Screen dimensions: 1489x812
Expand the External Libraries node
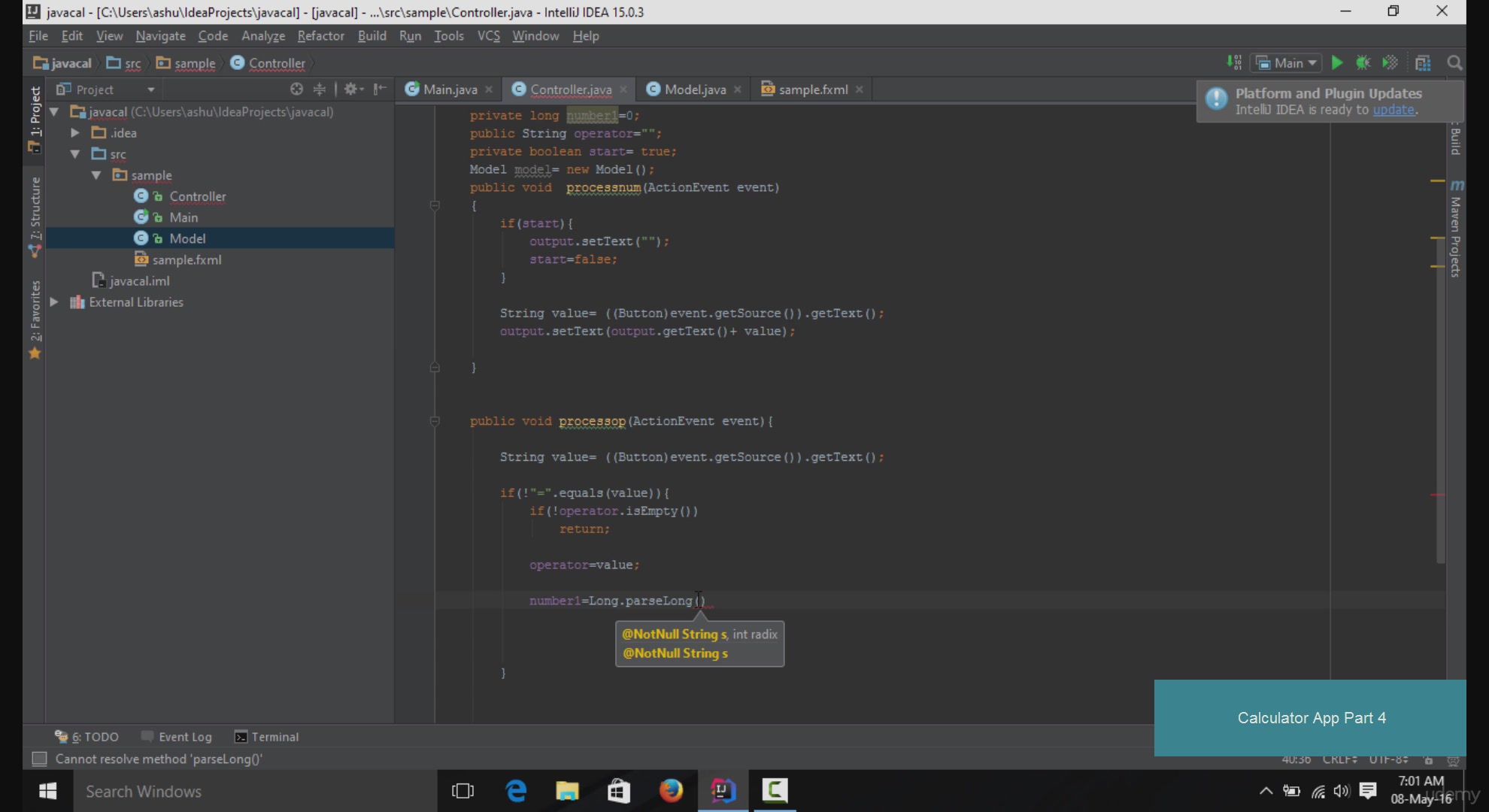point(54,302)
